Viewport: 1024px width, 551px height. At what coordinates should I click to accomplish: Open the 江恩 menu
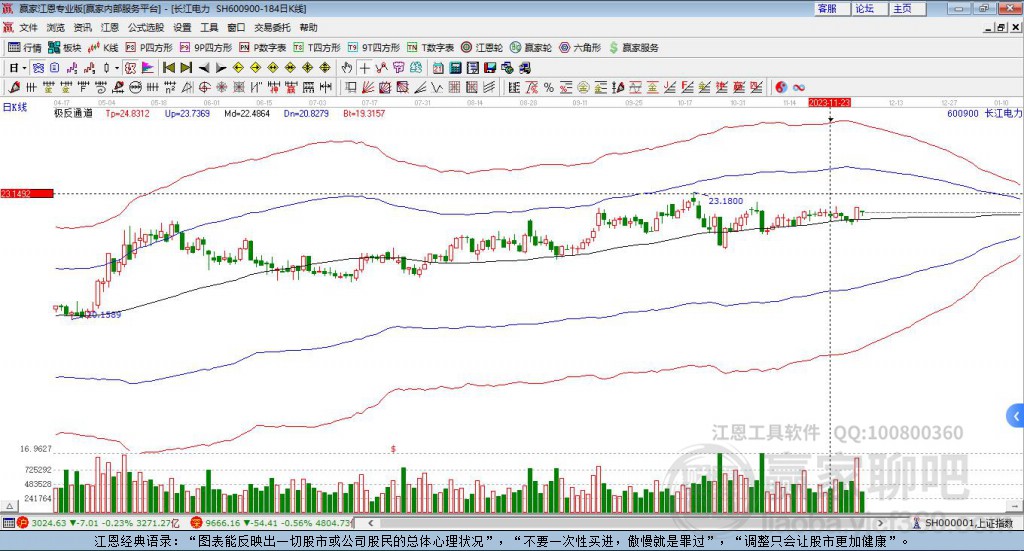[109, 28]
